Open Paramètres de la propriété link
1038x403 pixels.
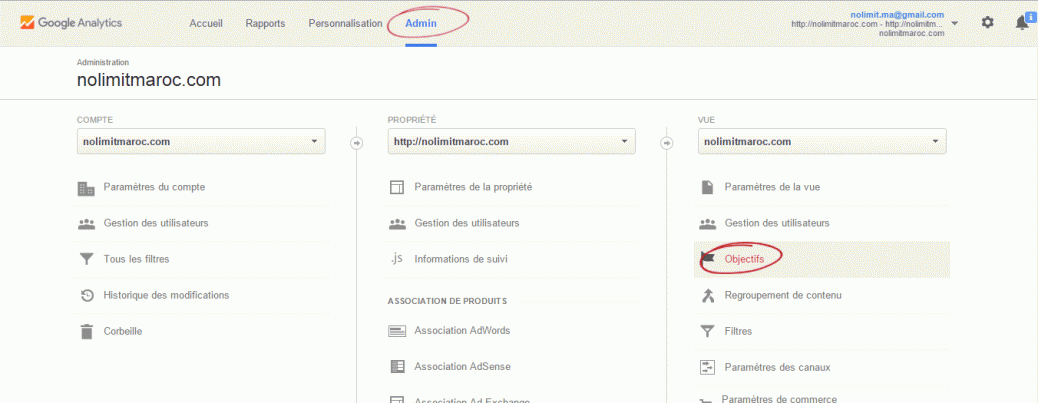[x=472, y=187]
